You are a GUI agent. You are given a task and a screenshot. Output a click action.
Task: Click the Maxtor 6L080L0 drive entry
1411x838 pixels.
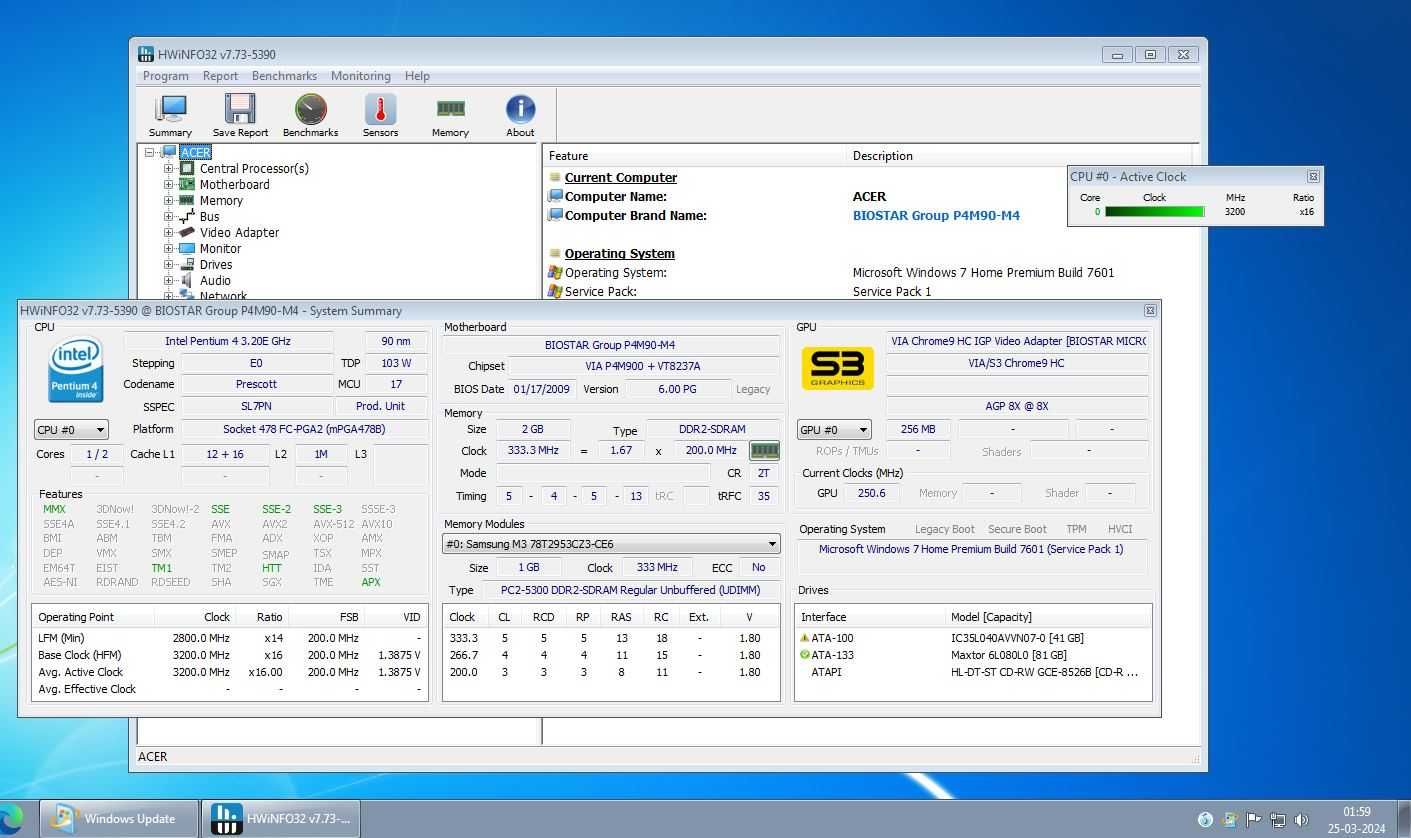click(x=1009, y=655)
